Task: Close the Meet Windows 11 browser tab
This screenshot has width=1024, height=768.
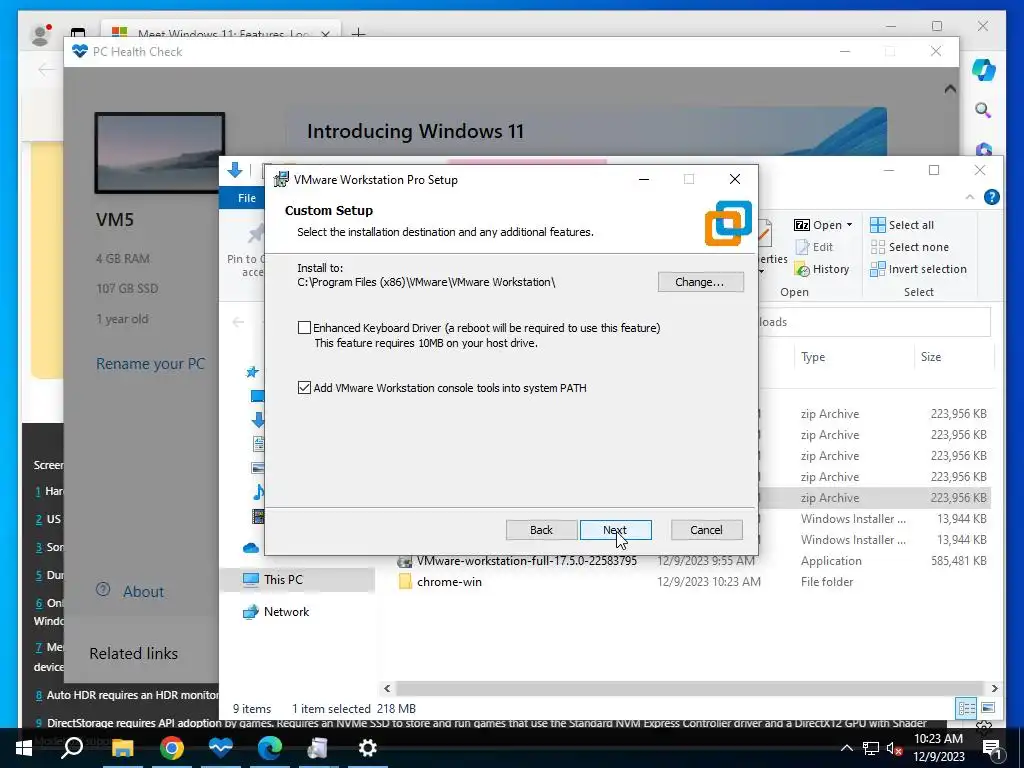Action: [325, 33]
